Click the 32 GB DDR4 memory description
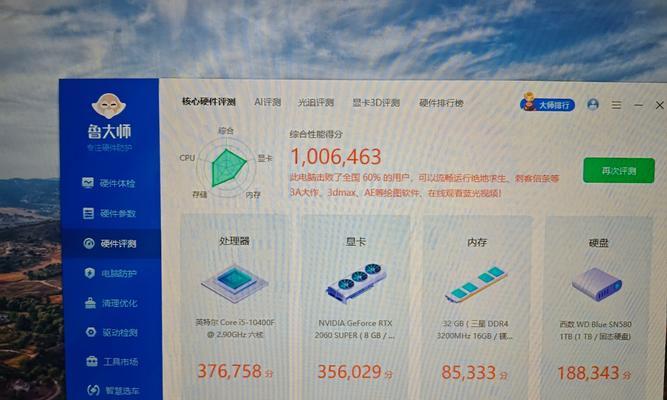 point(475,330)
